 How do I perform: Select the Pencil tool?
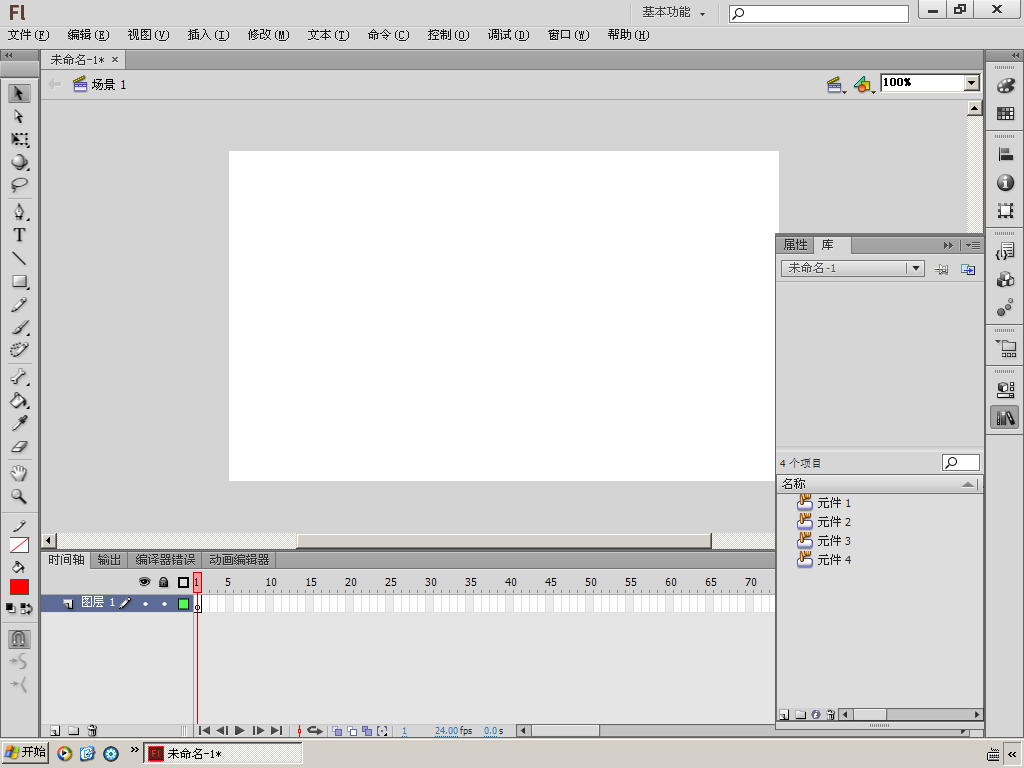click(x=19, y=305)
